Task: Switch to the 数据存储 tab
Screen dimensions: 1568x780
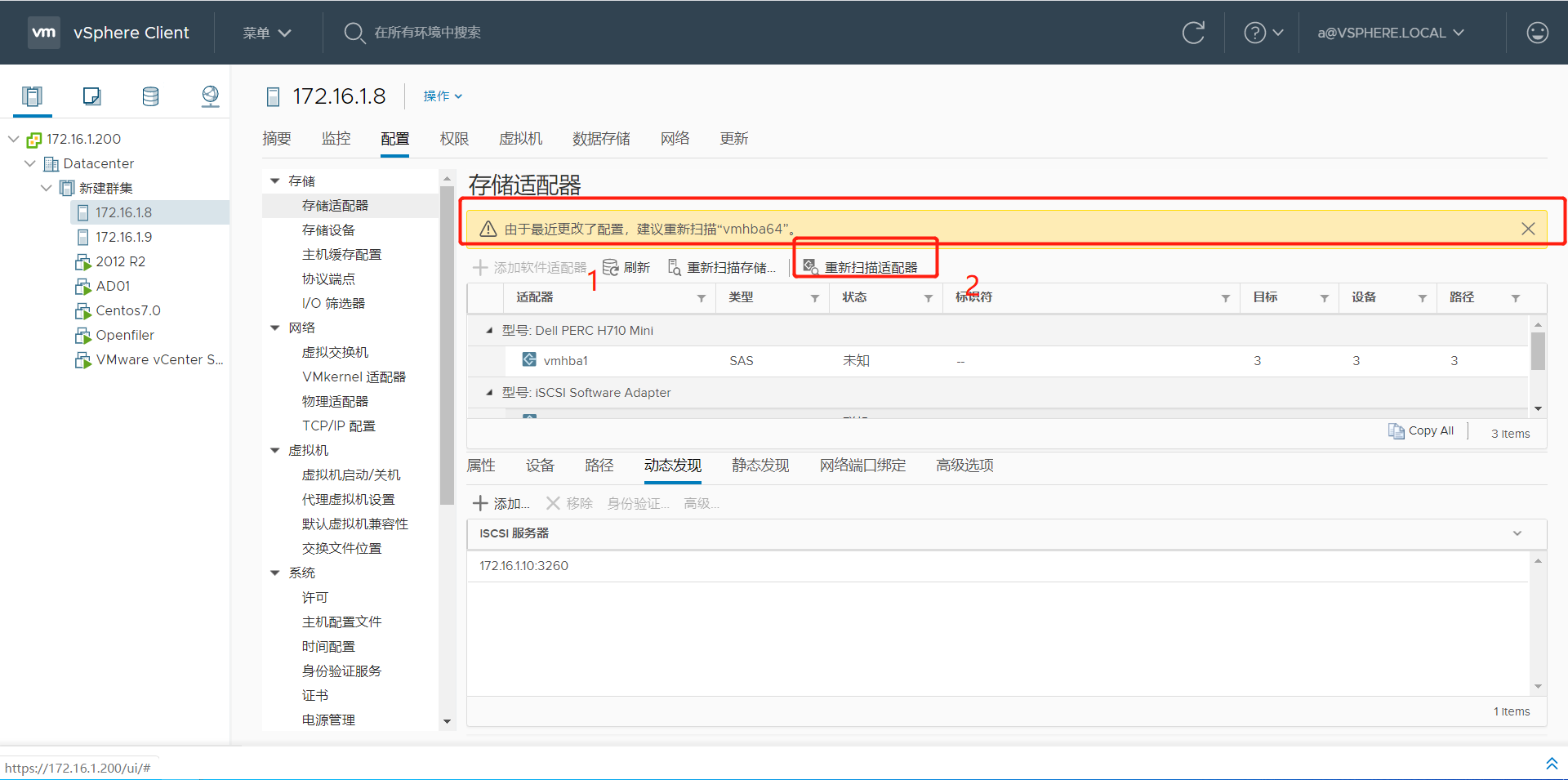Action: [602, 138]
